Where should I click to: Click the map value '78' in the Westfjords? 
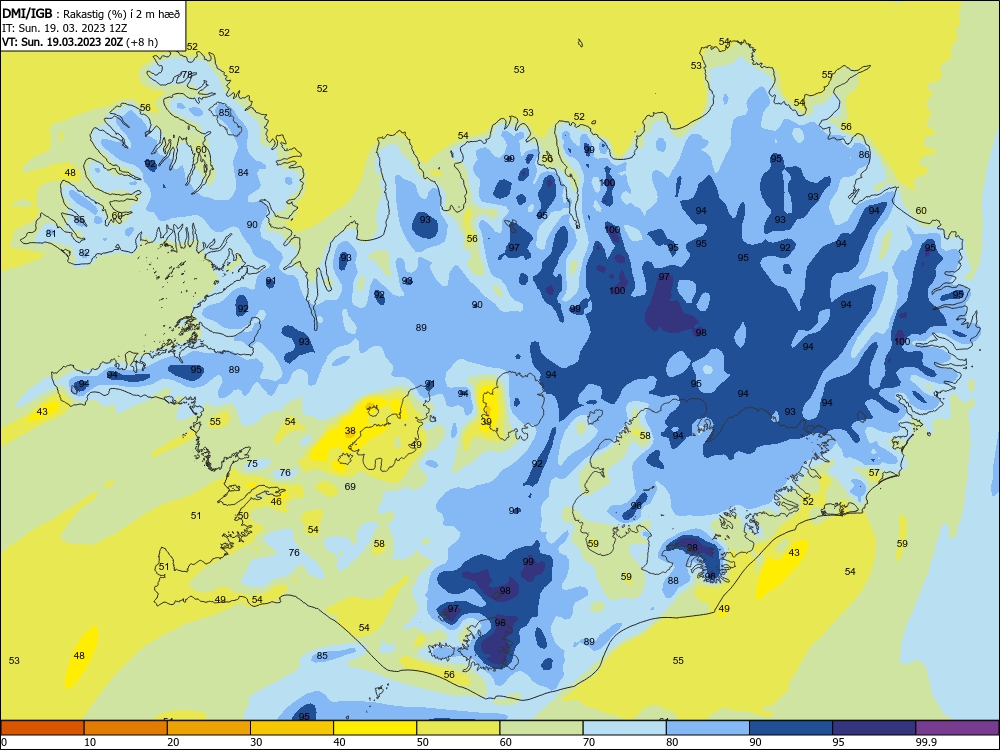[187, 75]
